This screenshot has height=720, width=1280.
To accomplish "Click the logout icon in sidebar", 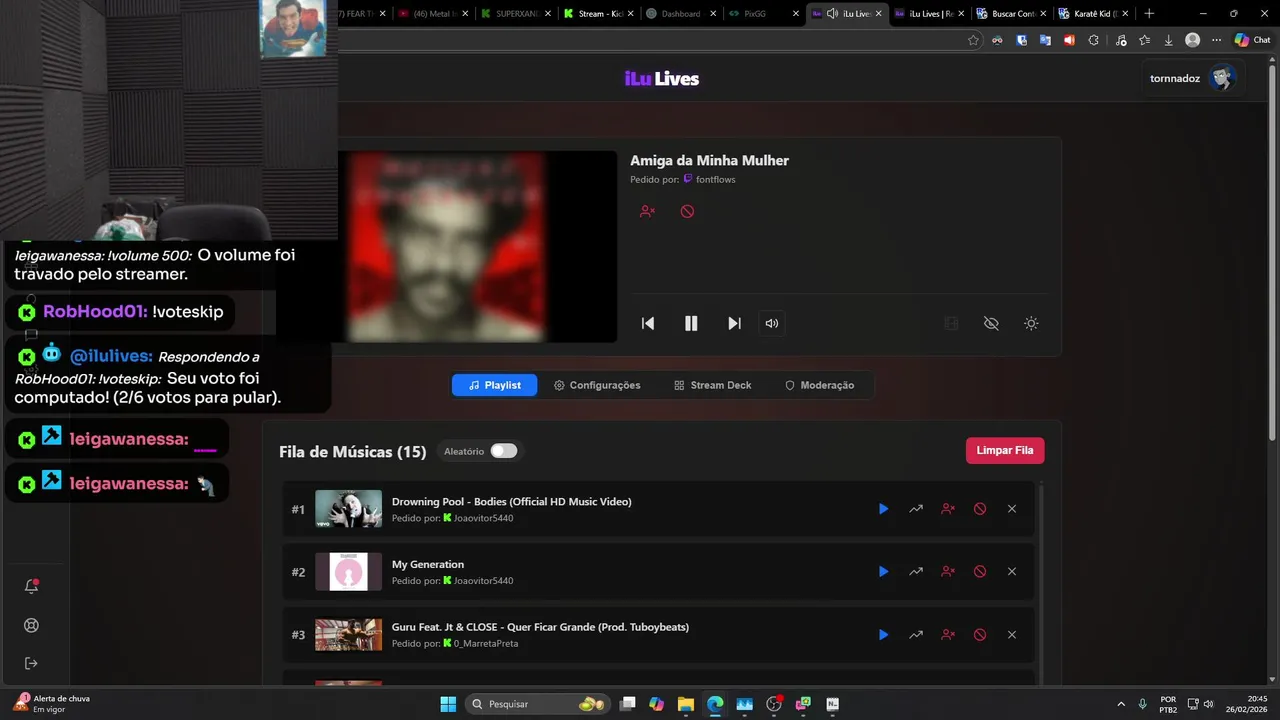I will point(31,664).
